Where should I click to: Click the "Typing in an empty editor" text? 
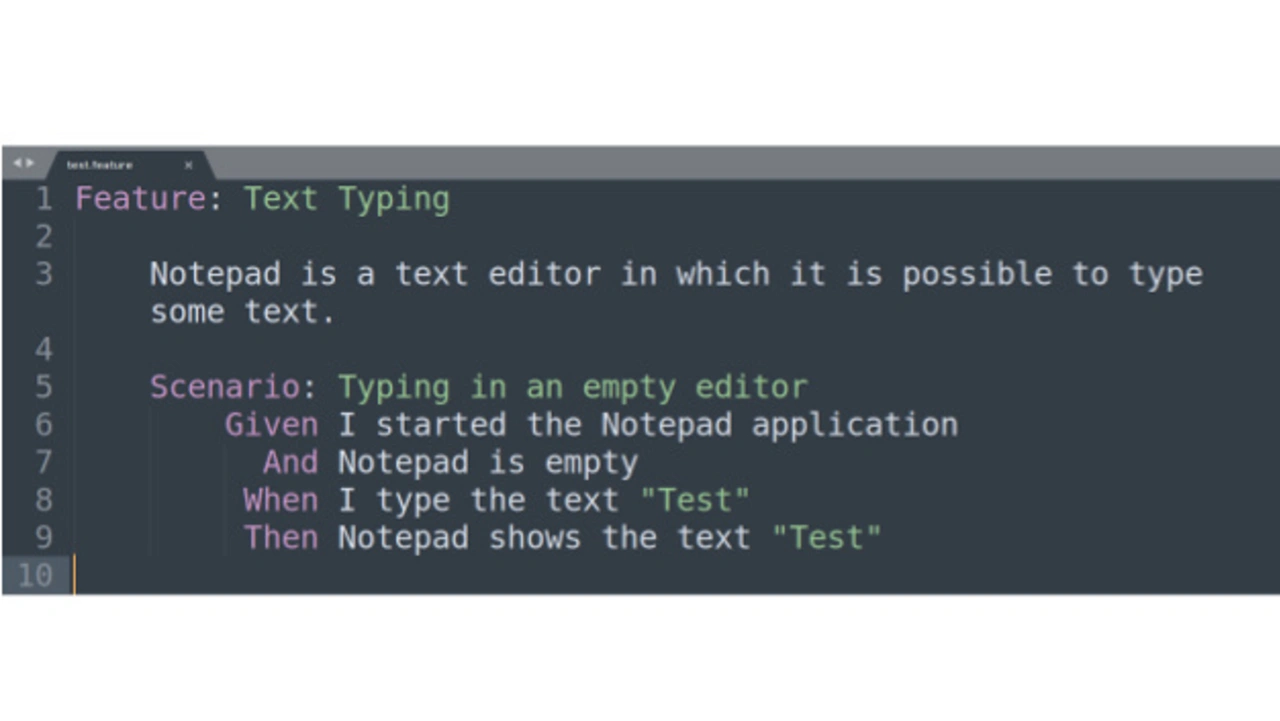(x=572, y=387)
